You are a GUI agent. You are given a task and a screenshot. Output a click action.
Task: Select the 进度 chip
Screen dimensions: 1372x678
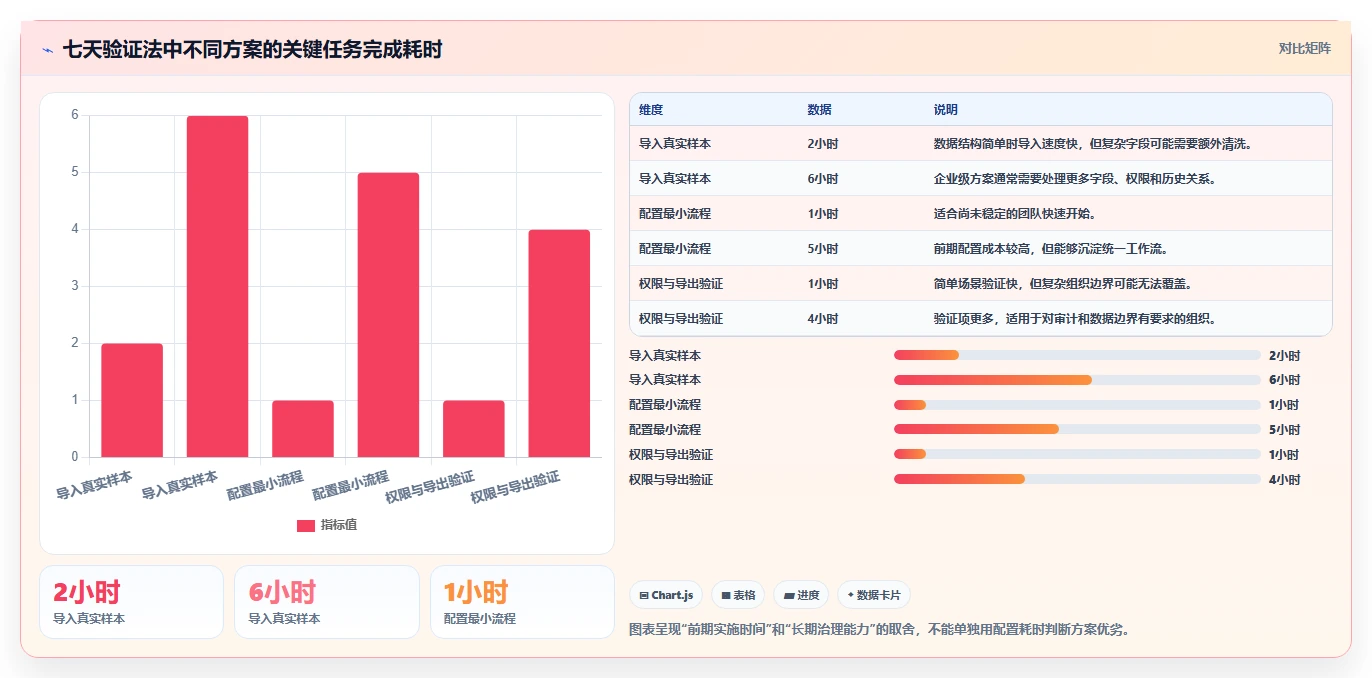801,595
